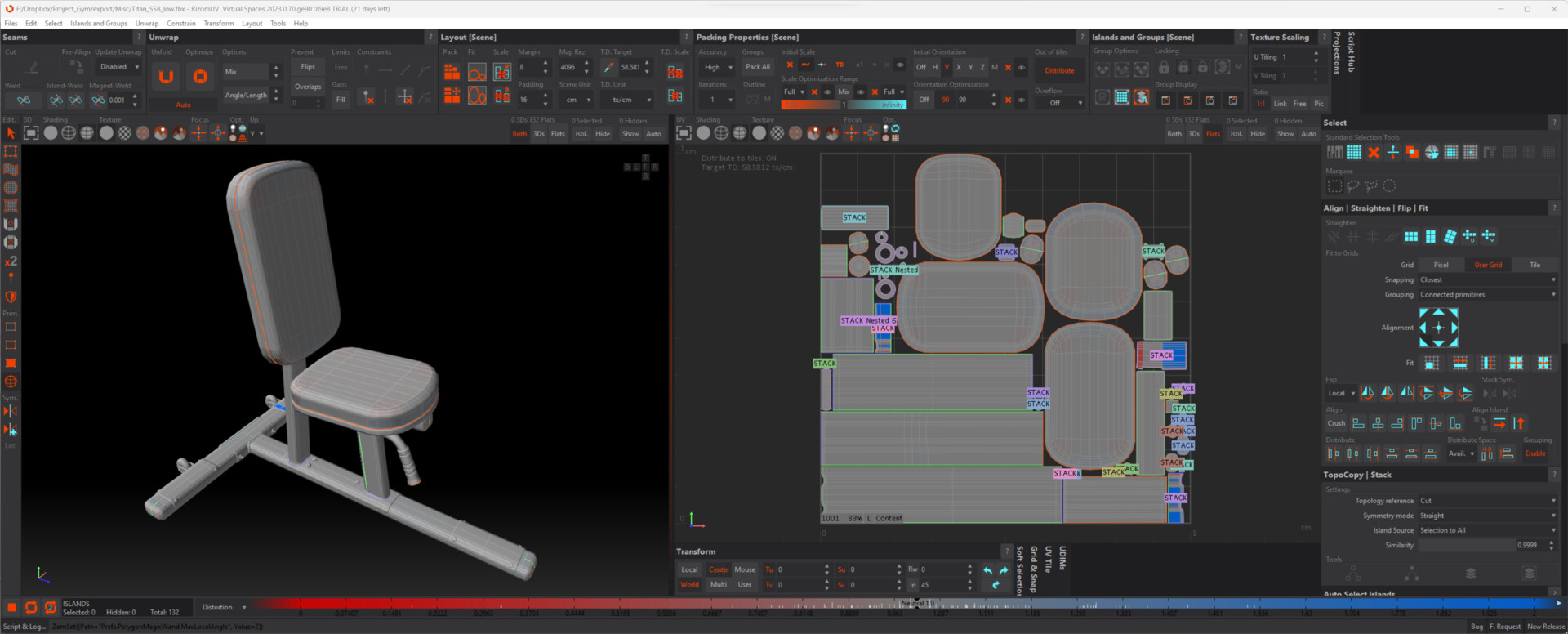This screenshot has height=634, width=1568.
Task: Open Accuracy 'High' dropdown
Action: (x=718, y=67)
